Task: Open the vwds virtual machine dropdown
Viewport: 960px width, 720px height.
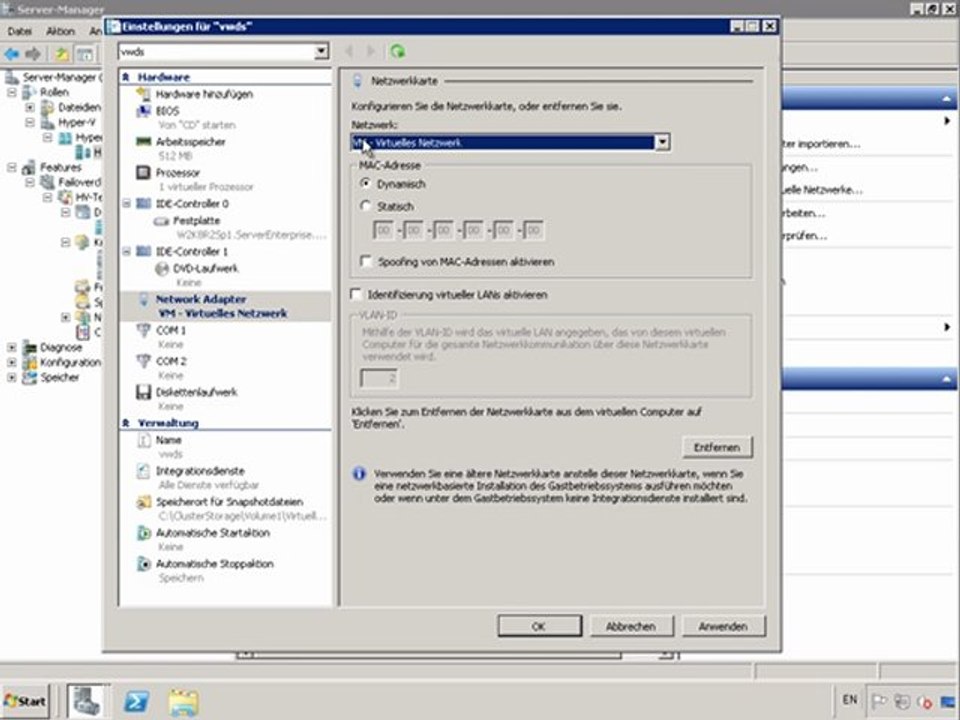Action: click(321, 52)
